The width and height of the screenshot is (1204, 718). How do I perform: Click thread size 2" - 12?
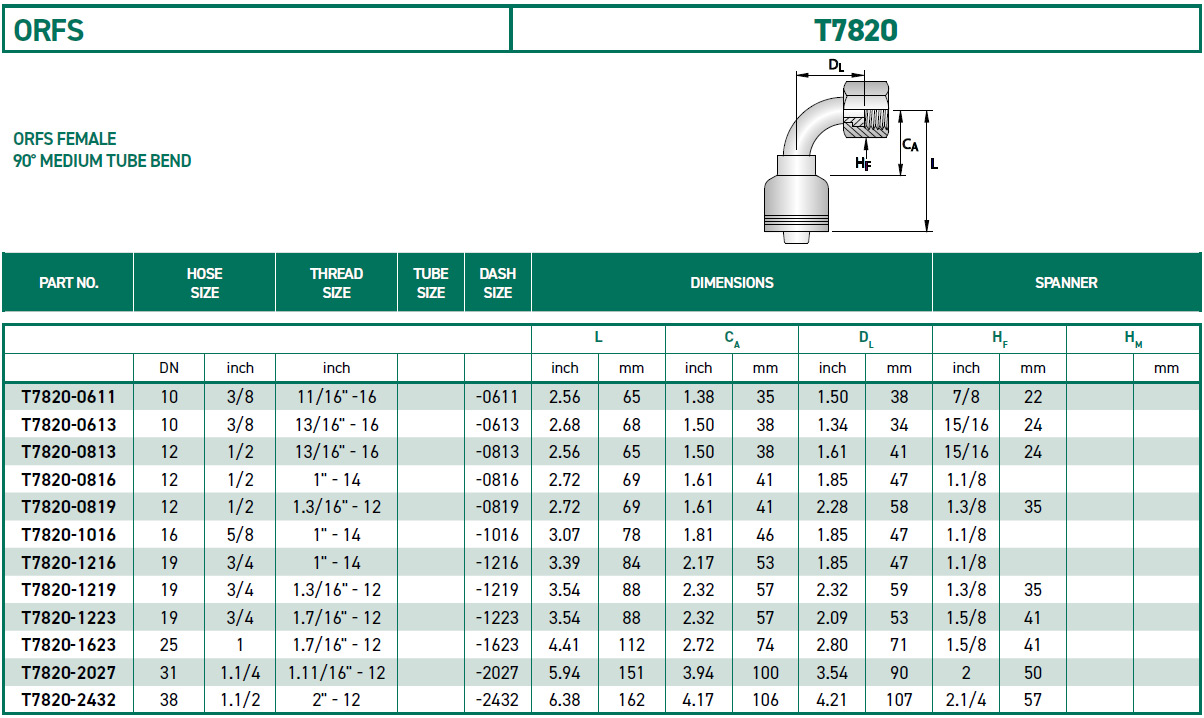click(336, 700)
